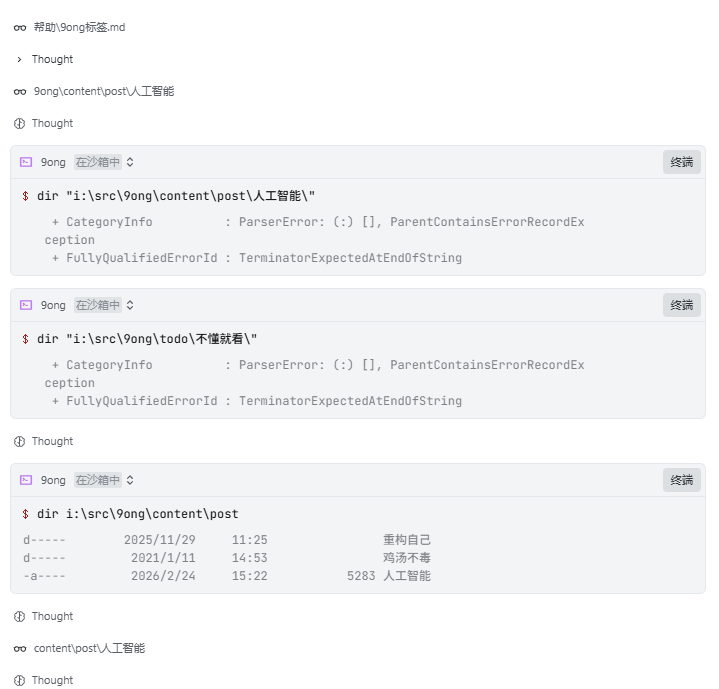Click the glasses icon beside 帮助\9ong标签.md
719x689 pixels.
(20, 28)
